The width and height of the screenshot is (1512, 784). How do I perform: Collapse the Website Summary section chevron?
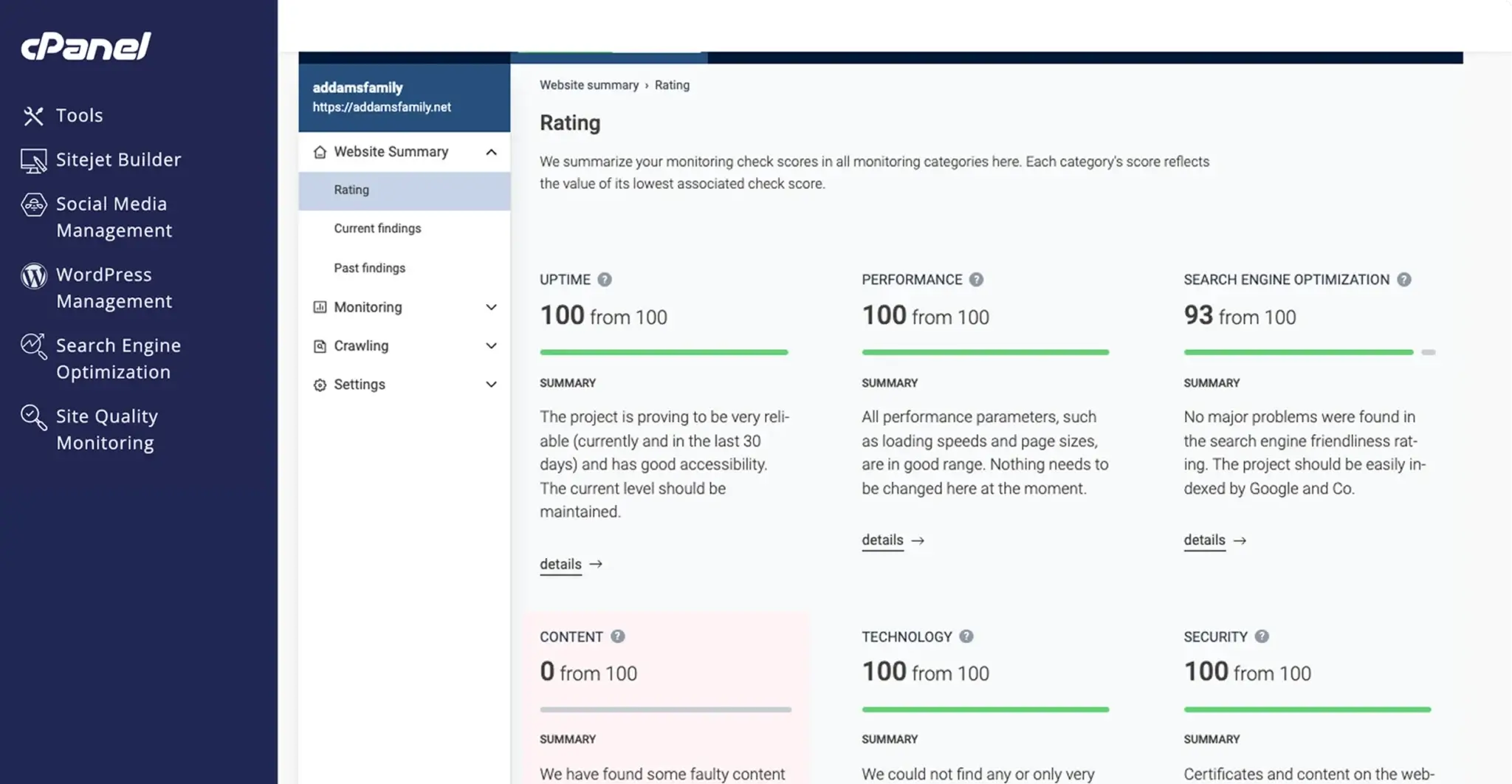click(491, 152)
